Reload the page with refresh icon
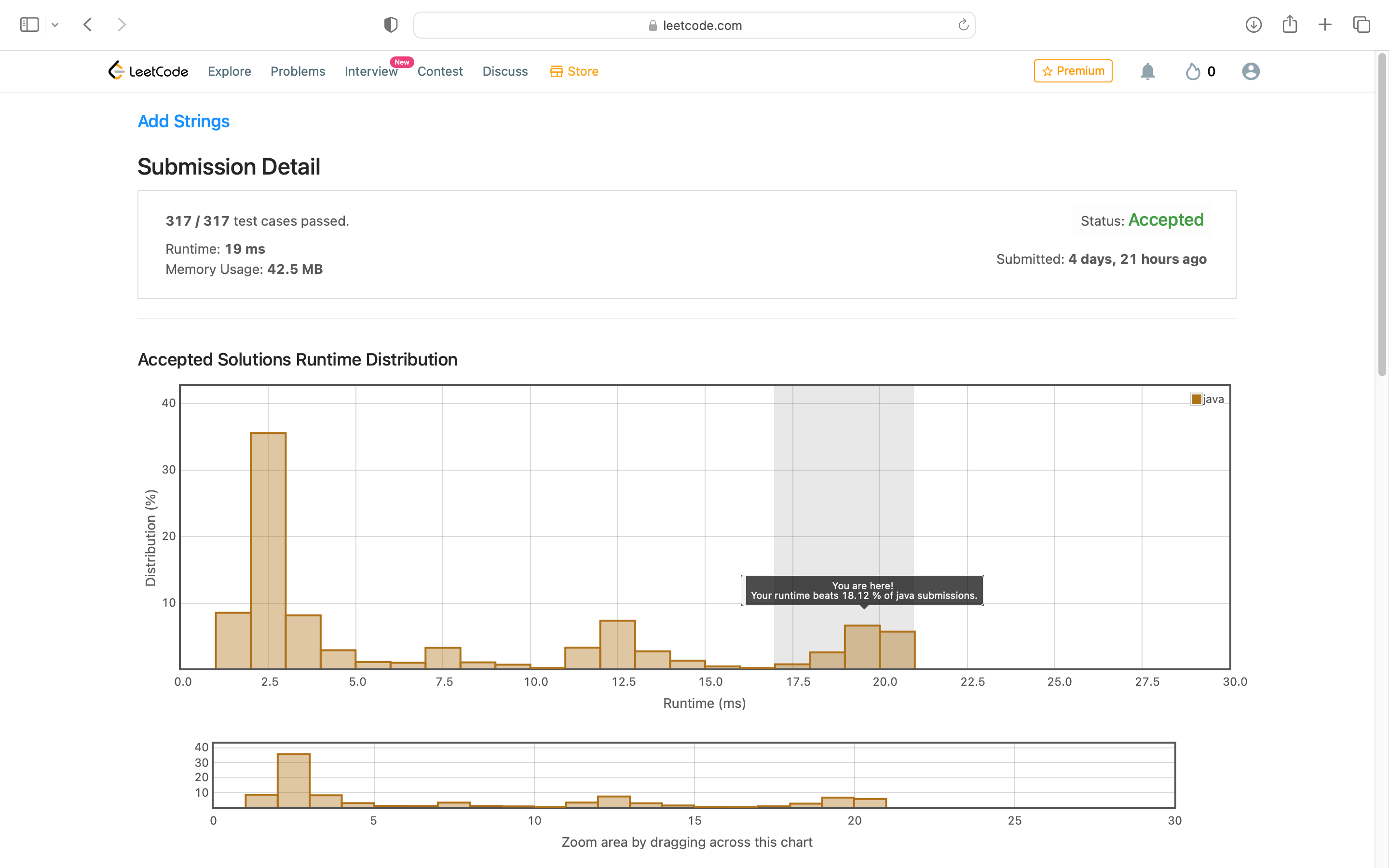The image size is (1389, 868). click(963, 25)
